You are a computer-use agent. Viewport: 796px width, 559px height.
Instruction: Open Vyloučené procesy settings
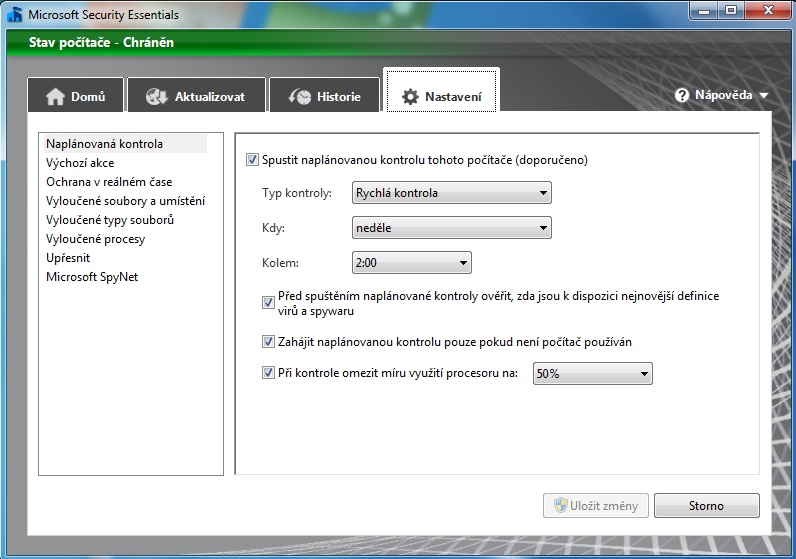tap(95, 239)
